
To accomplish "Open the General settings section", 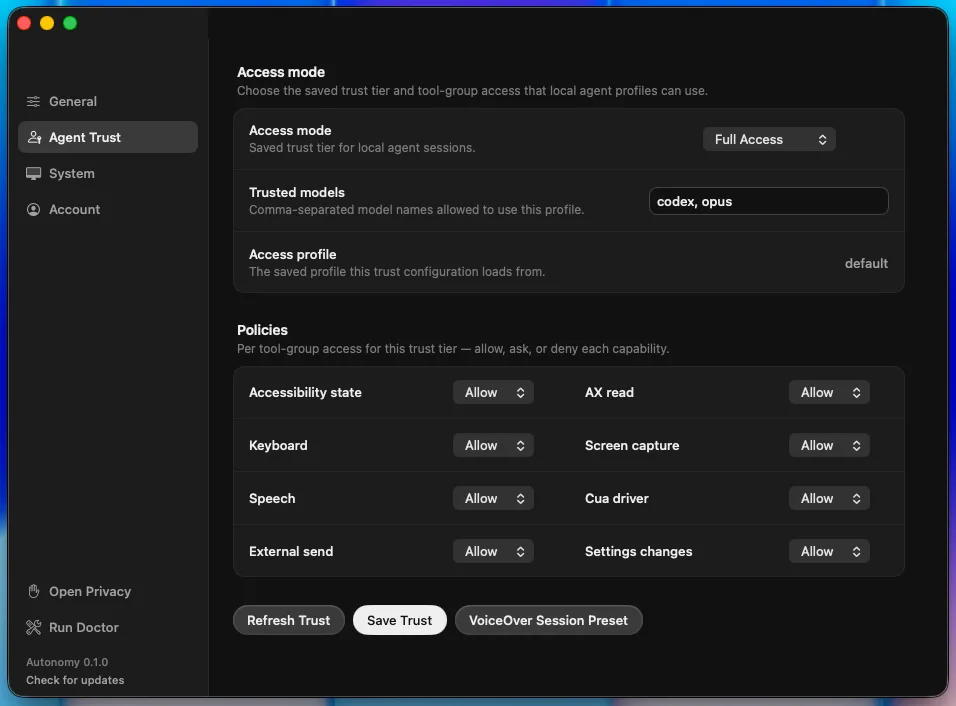I will tap(108, 101).
